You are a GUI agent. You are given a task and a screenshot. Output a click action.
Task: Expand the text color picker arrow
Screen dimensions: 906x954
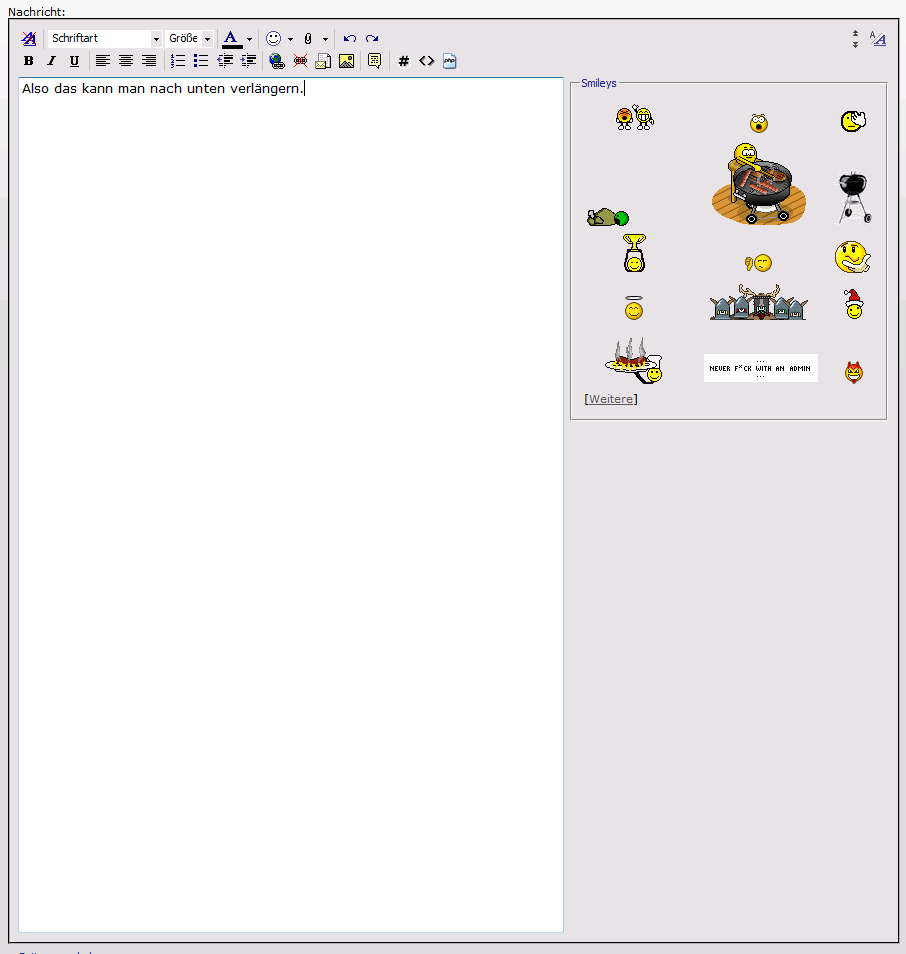(x=249, y=39)
